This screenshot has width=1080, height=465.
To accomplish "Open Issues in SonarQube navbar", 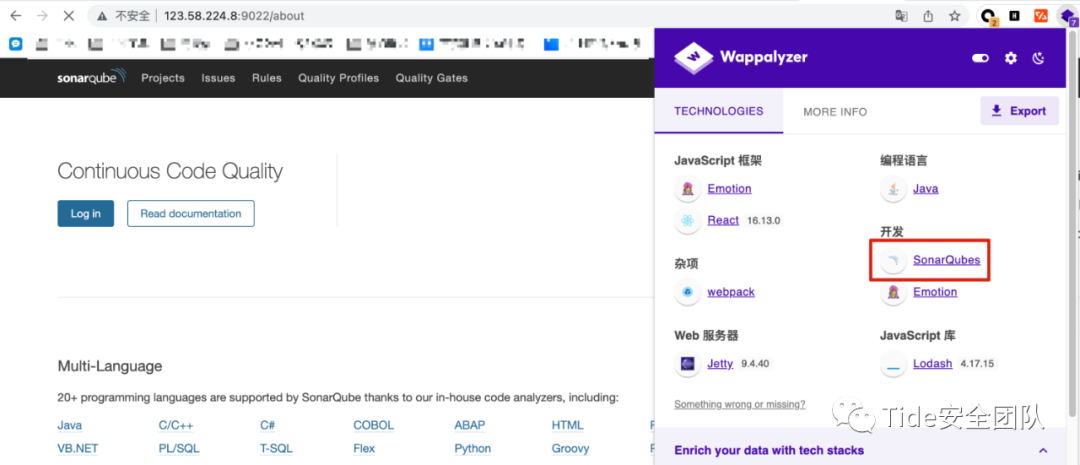I will (218, 78).
